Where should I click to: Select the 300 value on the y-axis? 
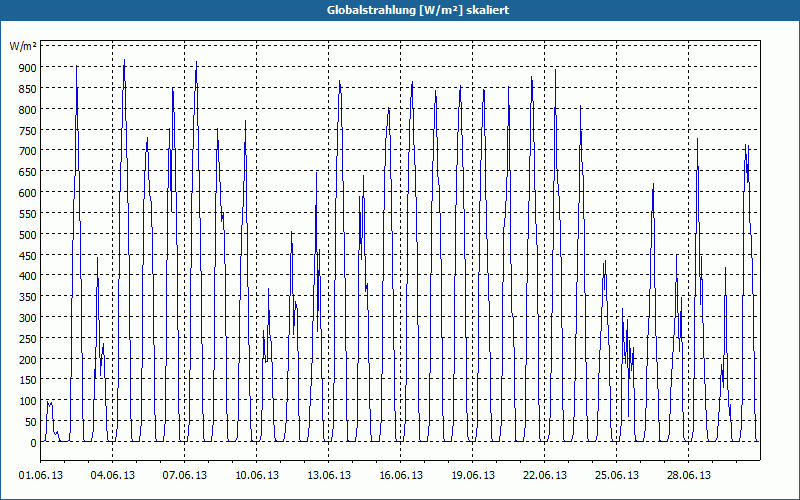[28, 318]
